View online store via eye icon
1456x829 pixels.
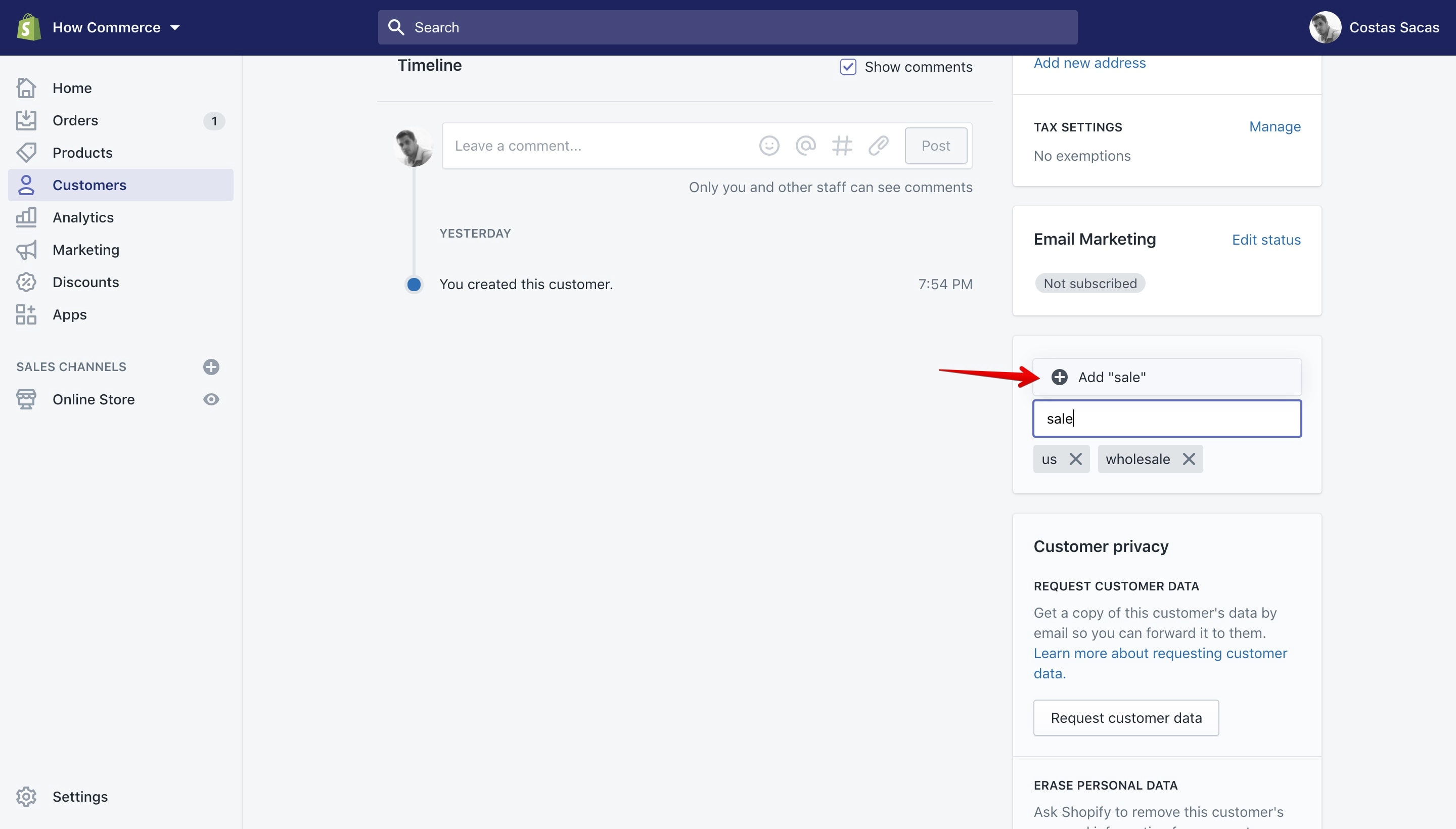coord(211,399)
